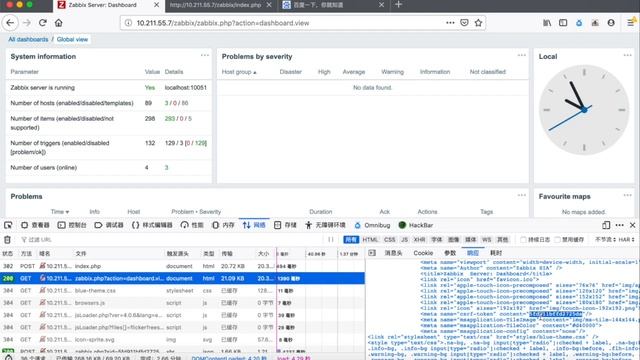Switch to the Console devtools tab

pos(72,225)
